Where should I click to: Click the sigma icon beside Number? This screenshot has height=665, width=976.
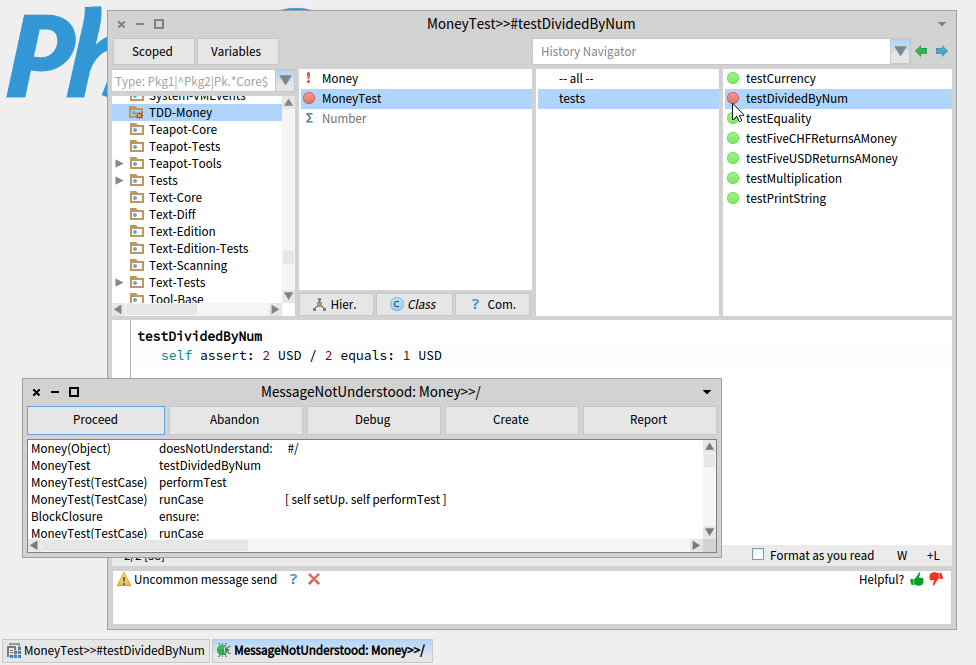(309, 118)
